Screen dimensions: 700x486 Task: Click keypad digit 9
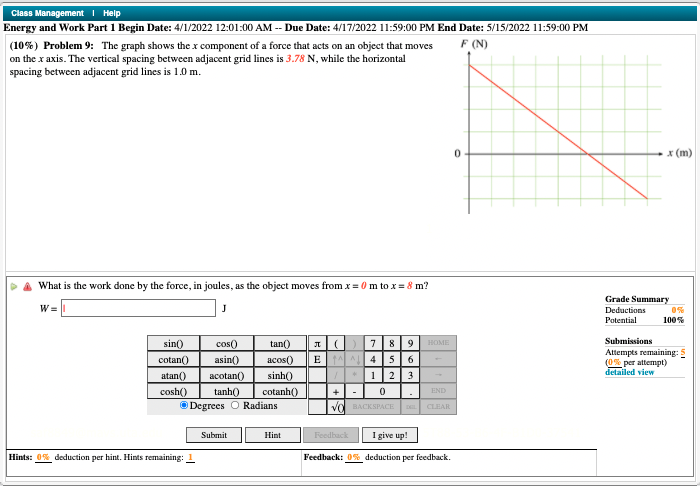(410, 343)
